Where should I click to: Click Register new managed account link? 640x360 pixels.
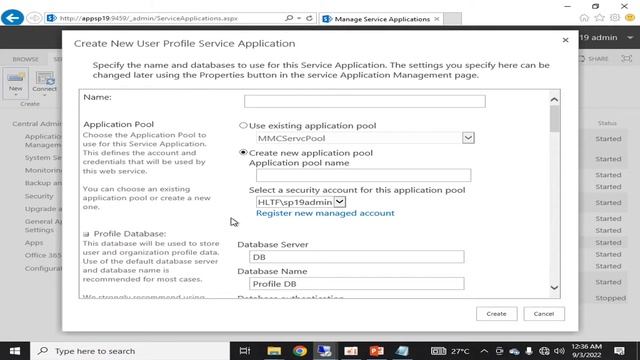(325, 213)
